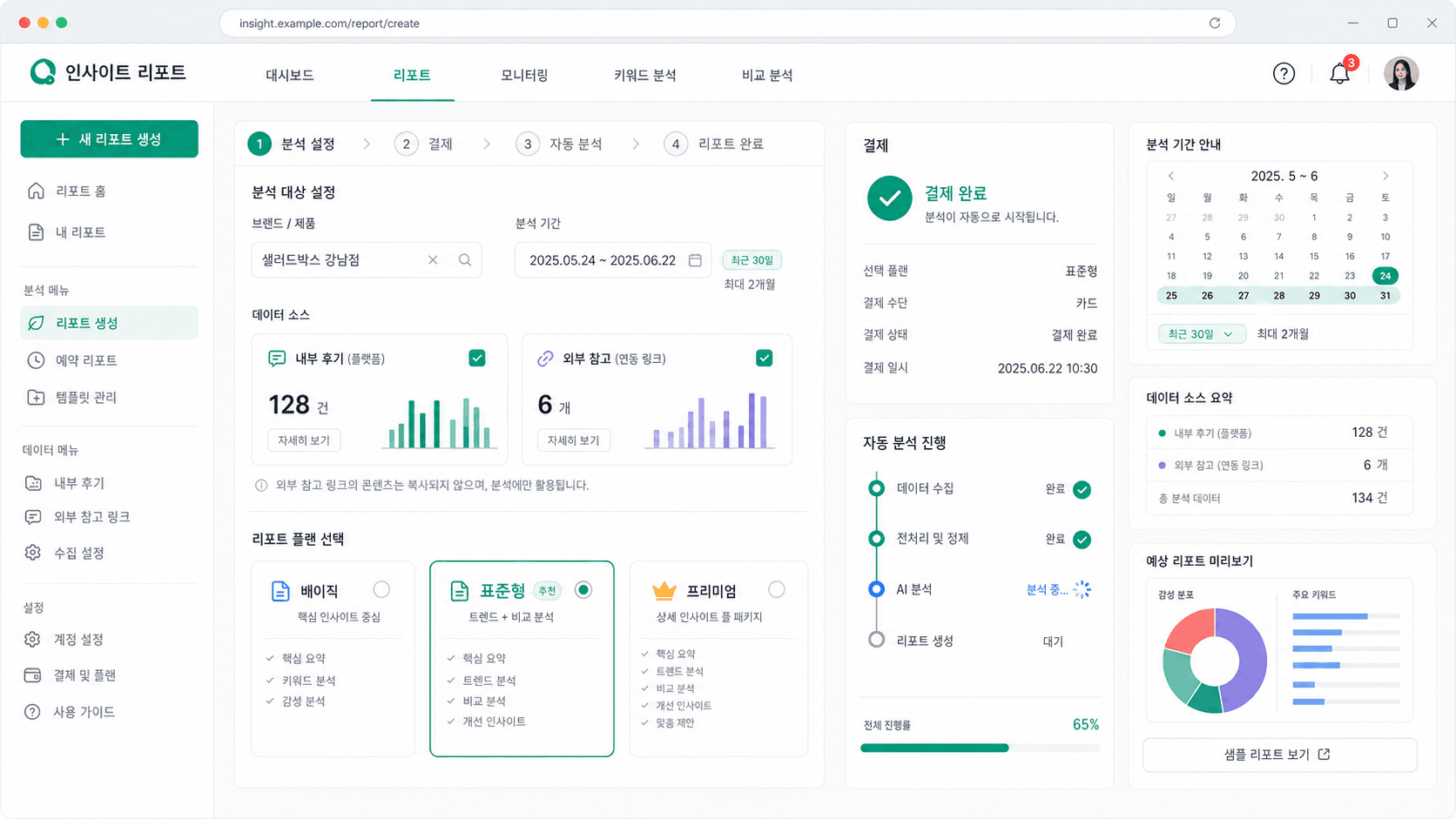Click the chevron after 자동 분석 step

636,144
